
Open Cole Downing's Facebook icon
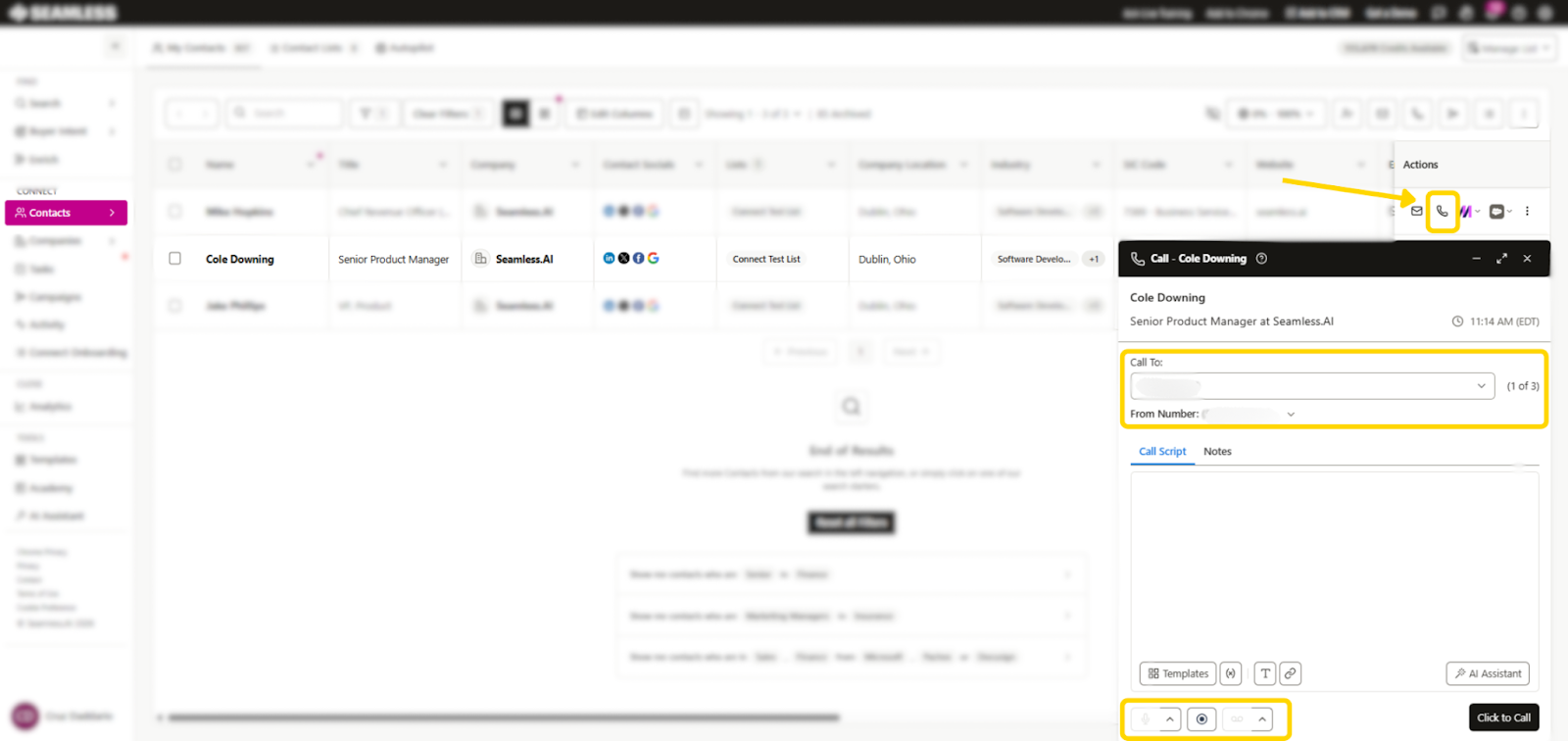click(638, 258)
